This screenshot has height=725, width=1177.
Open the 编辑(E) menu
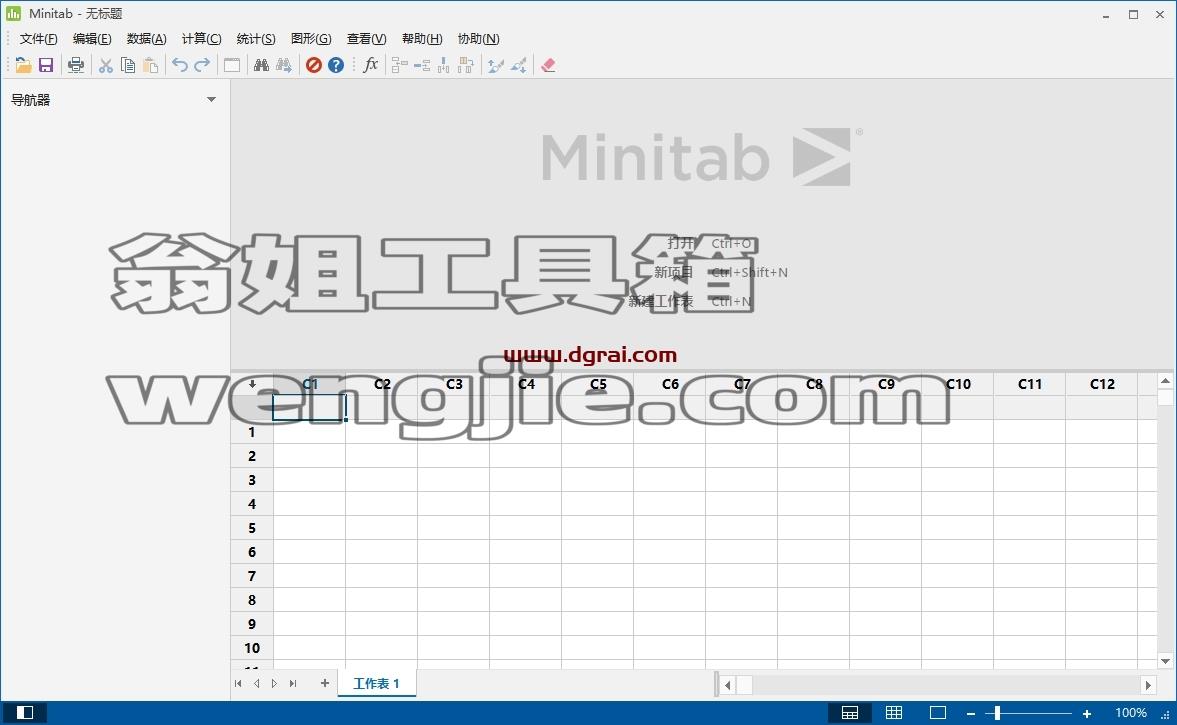point(92,38)
